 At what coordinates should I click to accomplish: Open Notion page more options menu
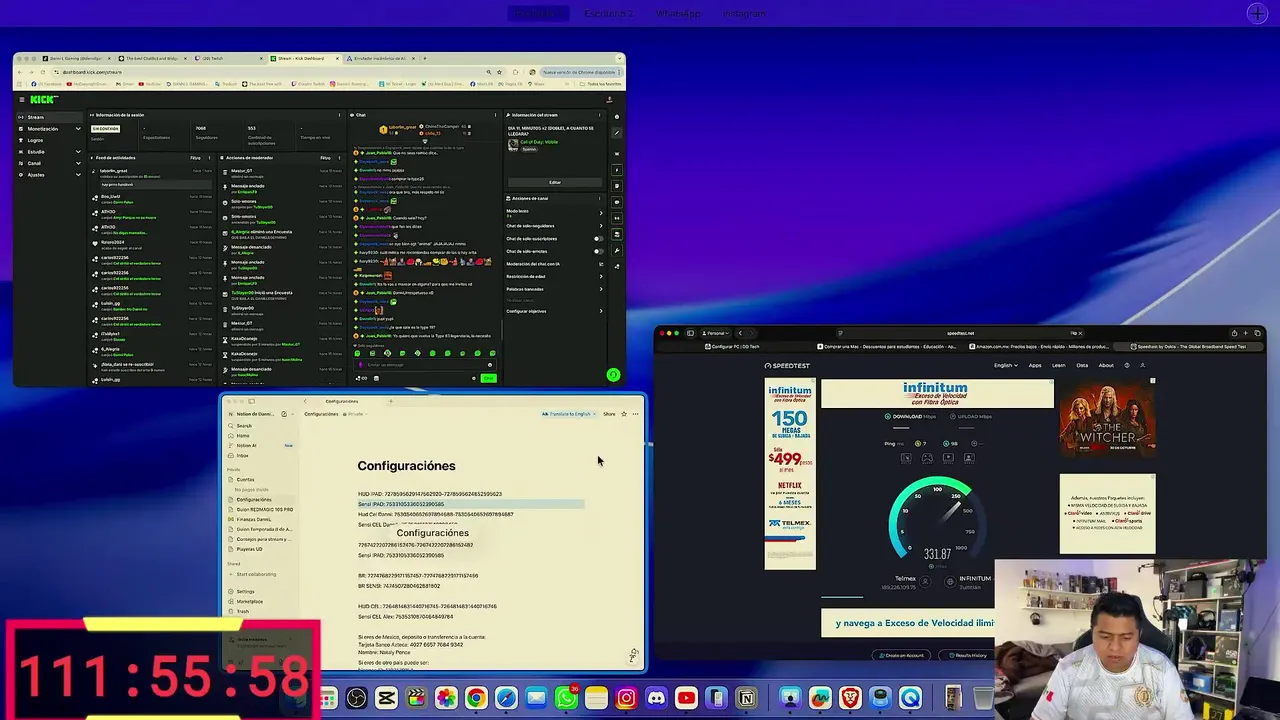click(635, 413)
